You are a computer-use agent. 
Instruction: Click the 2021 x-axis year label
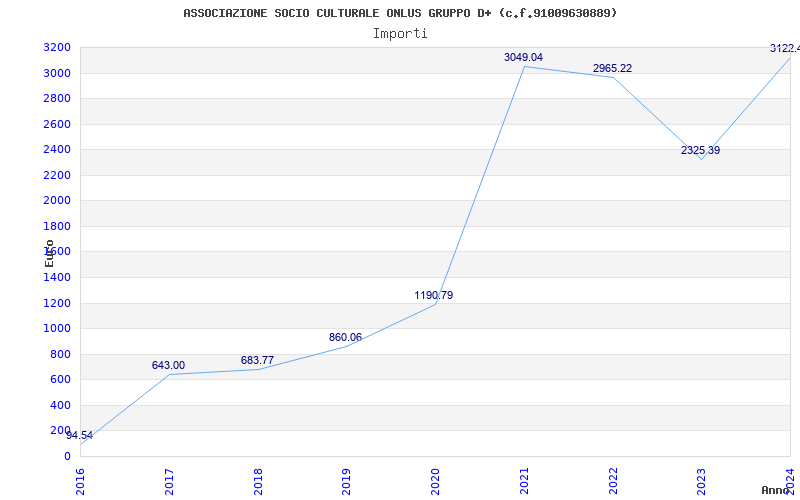[524, 481]
